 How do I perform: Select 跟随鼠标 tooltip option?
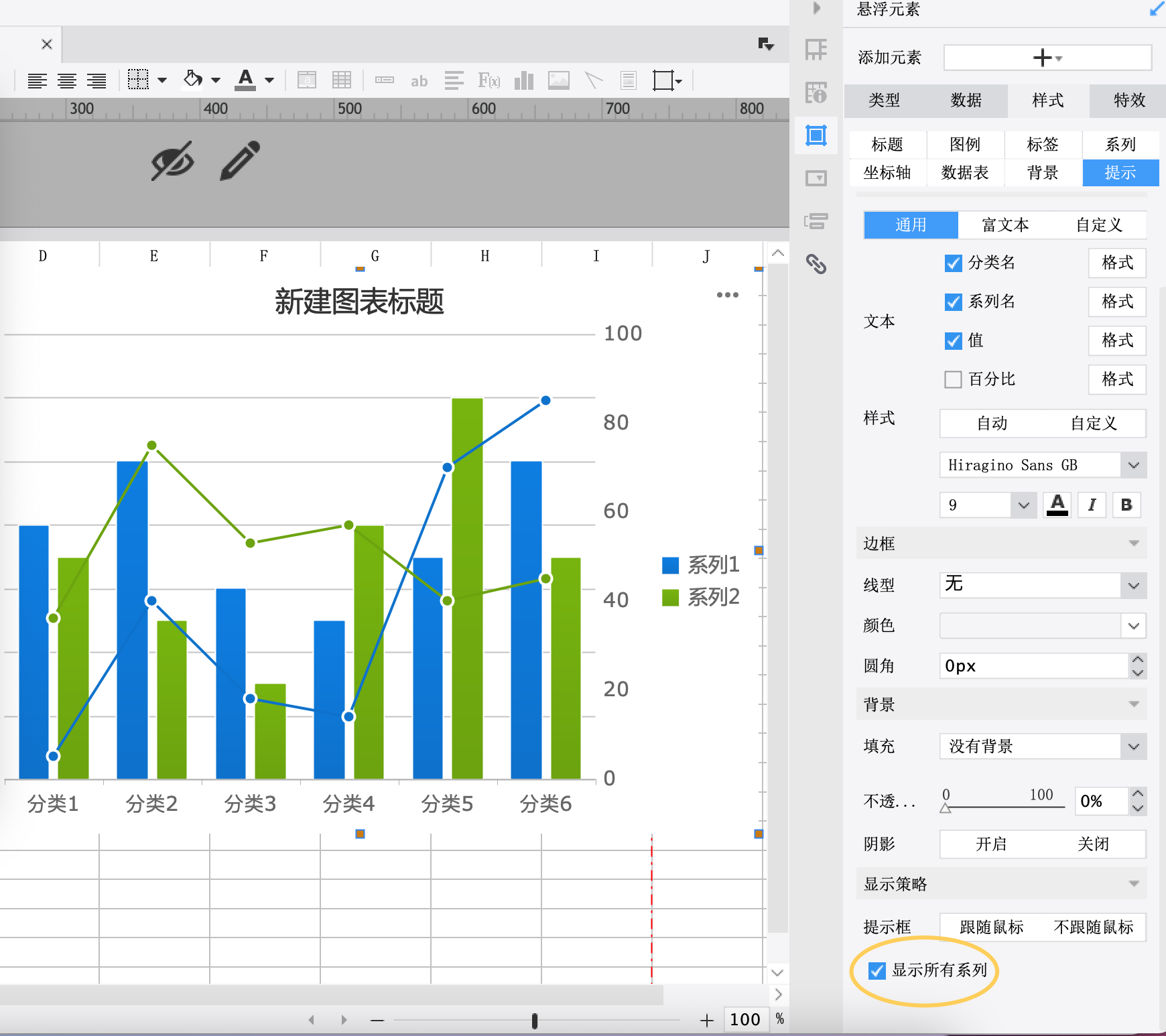click(992, 927)
